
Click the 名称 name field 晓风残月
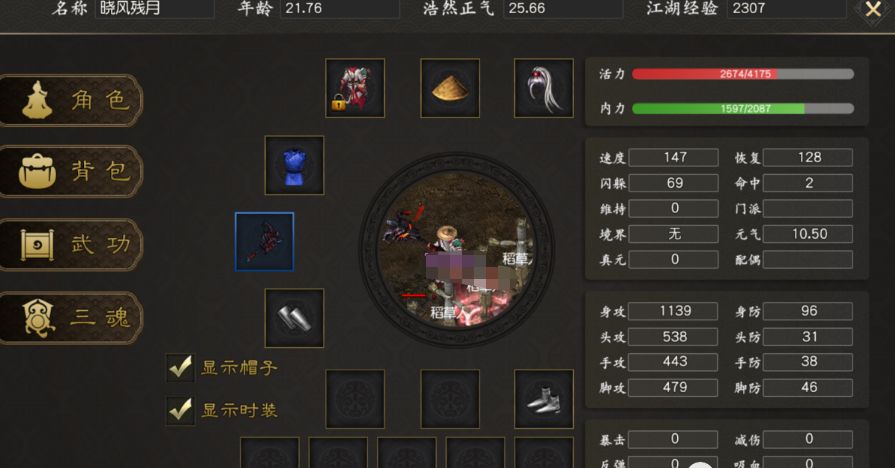pyautogui.click(x=155, y=9)
